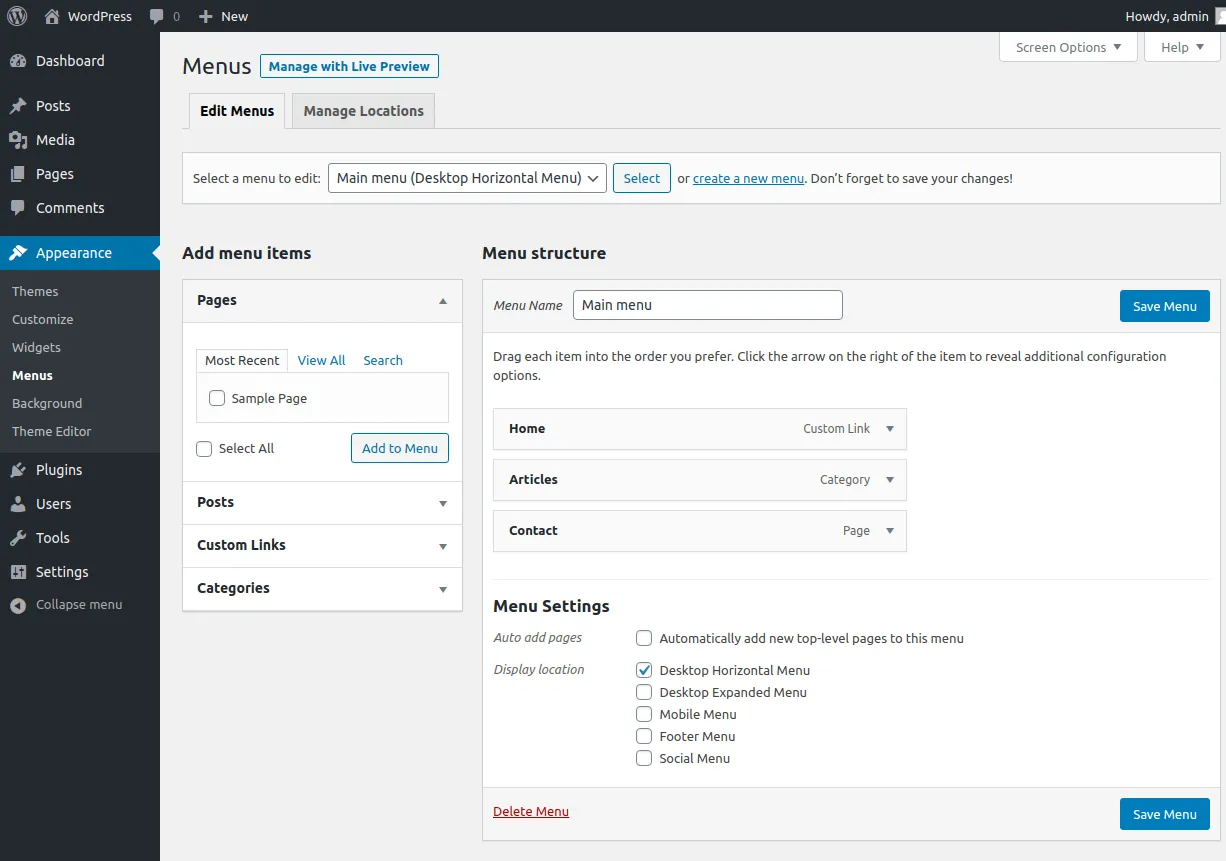Open the Dashboard gauge icon in sidebar

point(18,61)
